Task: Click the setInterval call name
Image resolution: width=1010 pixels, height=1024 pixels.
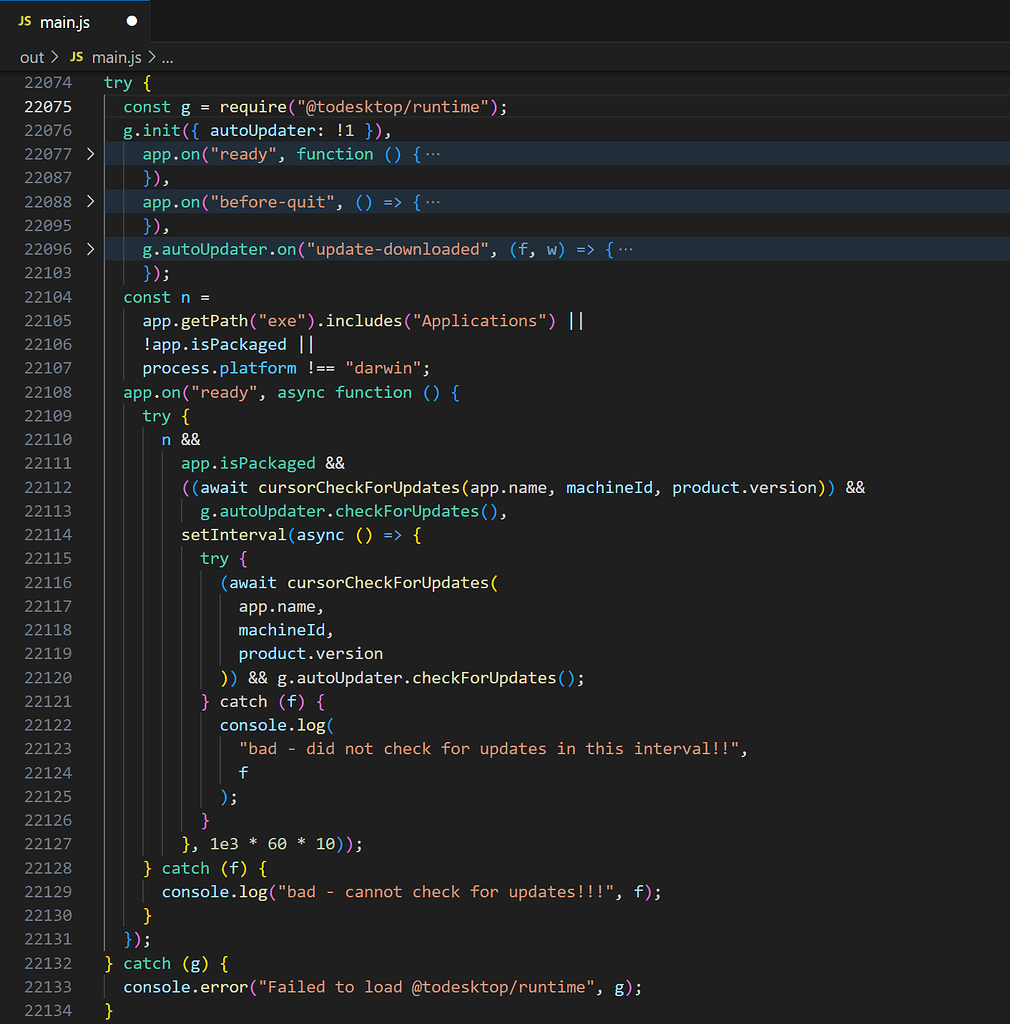Action: 234,535
